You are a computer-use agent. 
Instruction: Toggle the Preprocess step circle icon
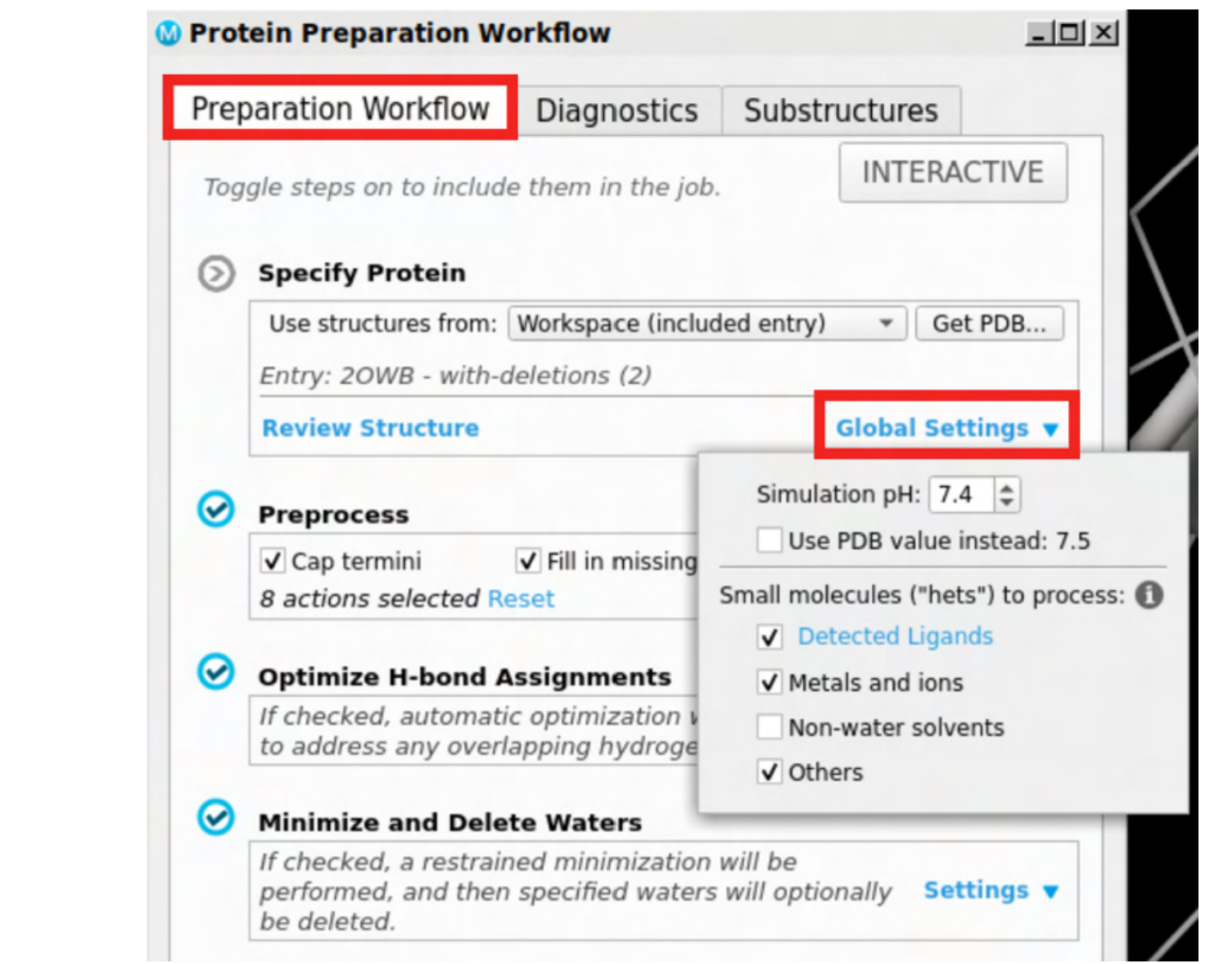click(x=216, y=509)
